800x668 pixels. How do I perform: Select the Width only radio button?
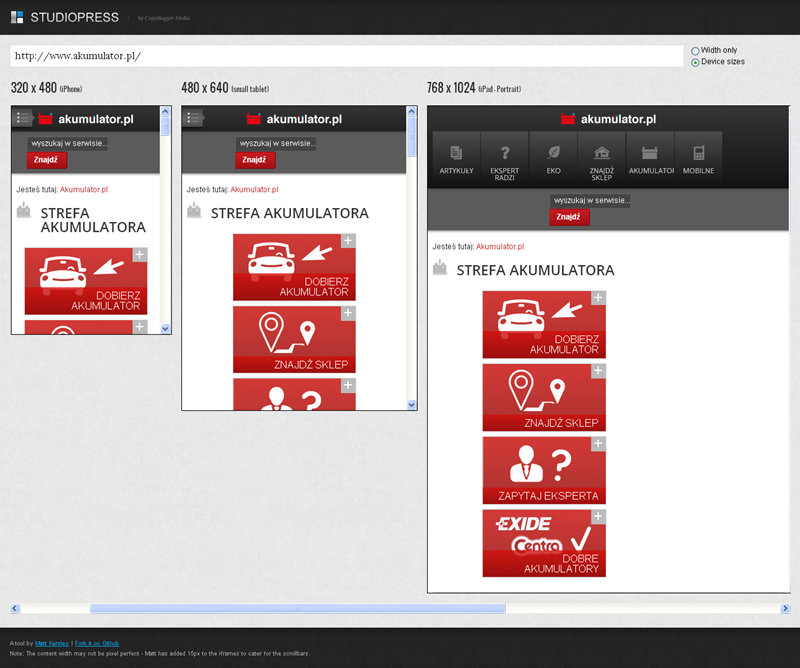tap(695, 50)
